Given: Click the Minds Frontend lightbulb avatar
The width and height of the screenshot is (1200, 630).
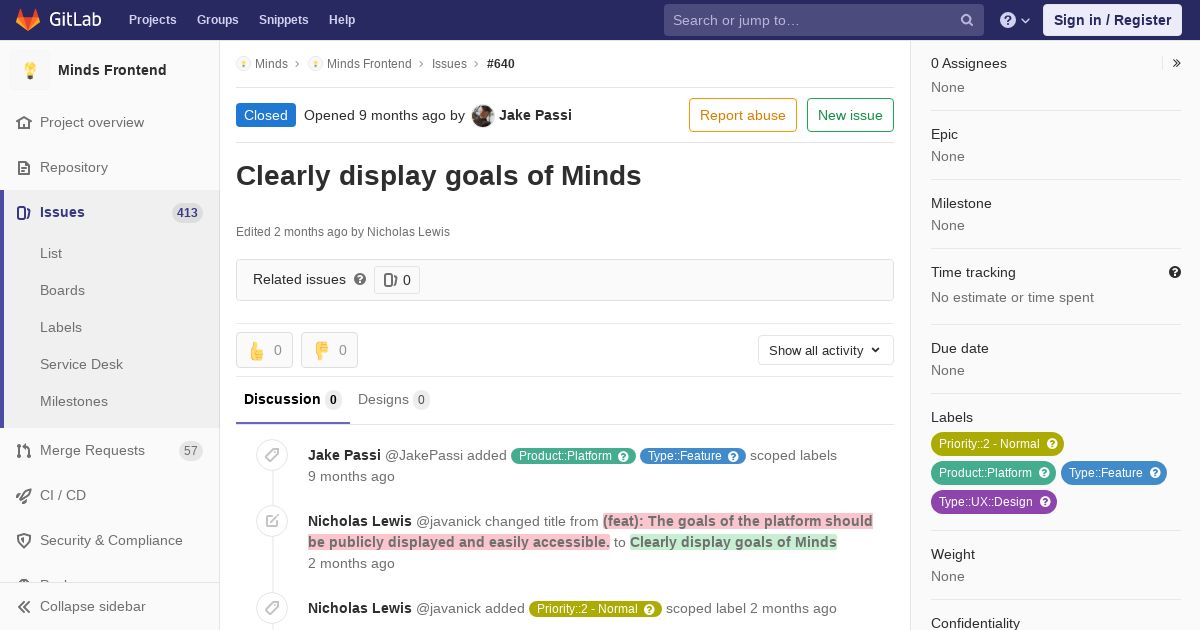Looking at the screenshot, I should (x=30, y=70).
